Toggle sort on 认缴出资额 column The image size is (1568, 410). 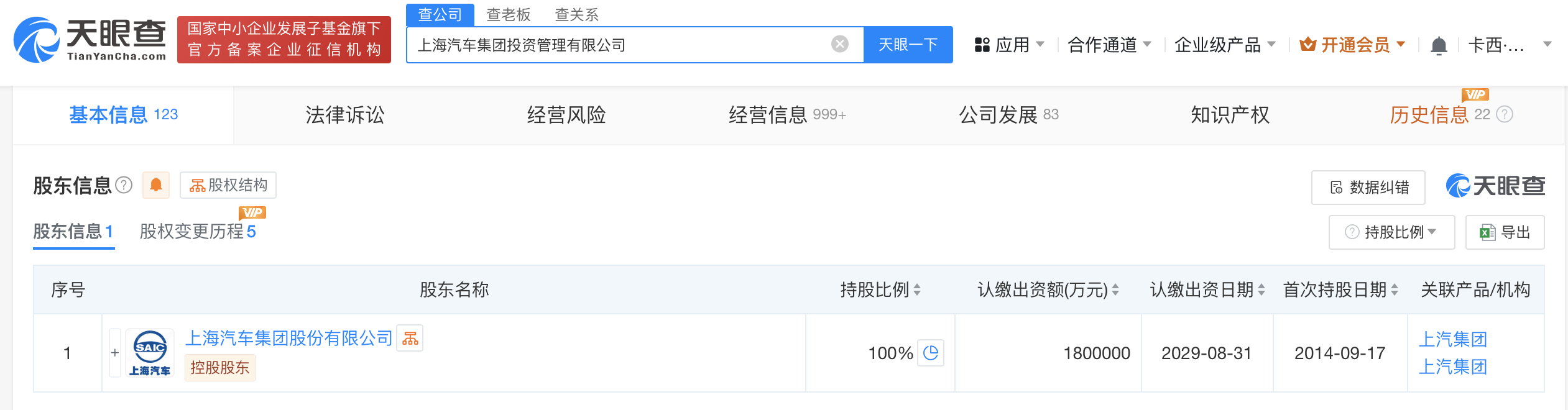[x=1117, y=289]
